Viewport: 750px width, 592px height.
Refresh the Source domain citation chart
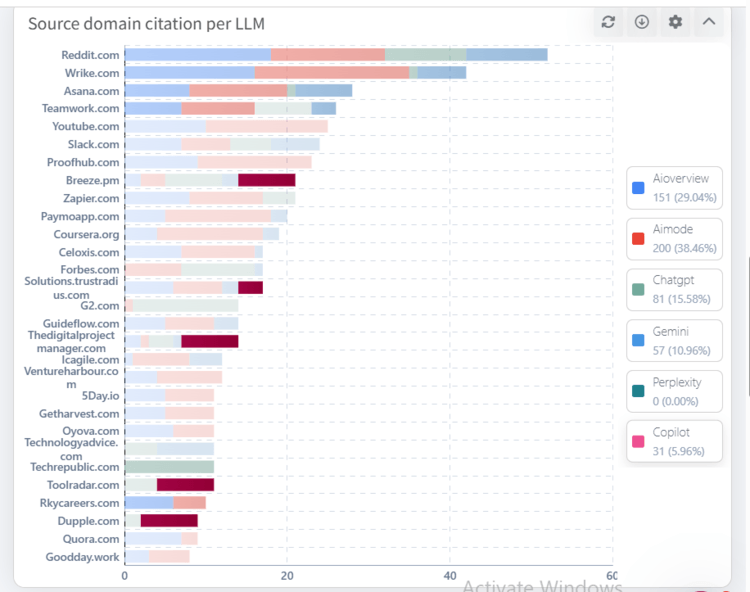[608, 22]
